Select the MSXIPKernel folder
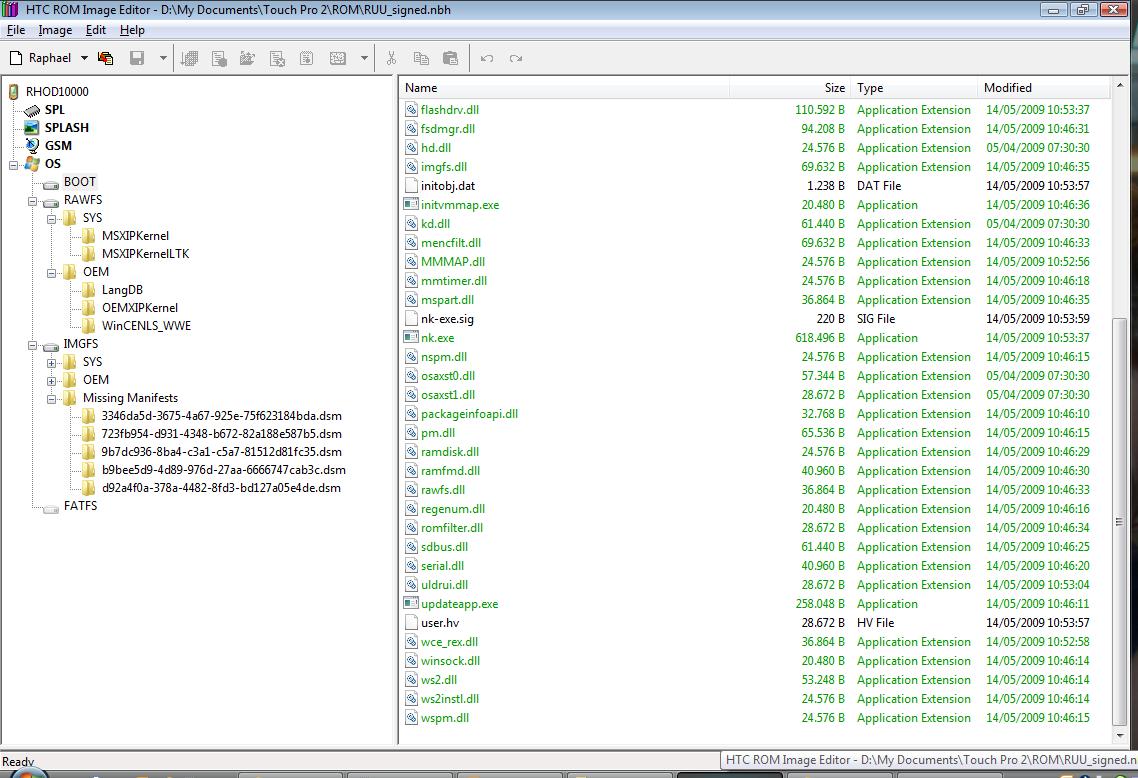 coord(135,236)
